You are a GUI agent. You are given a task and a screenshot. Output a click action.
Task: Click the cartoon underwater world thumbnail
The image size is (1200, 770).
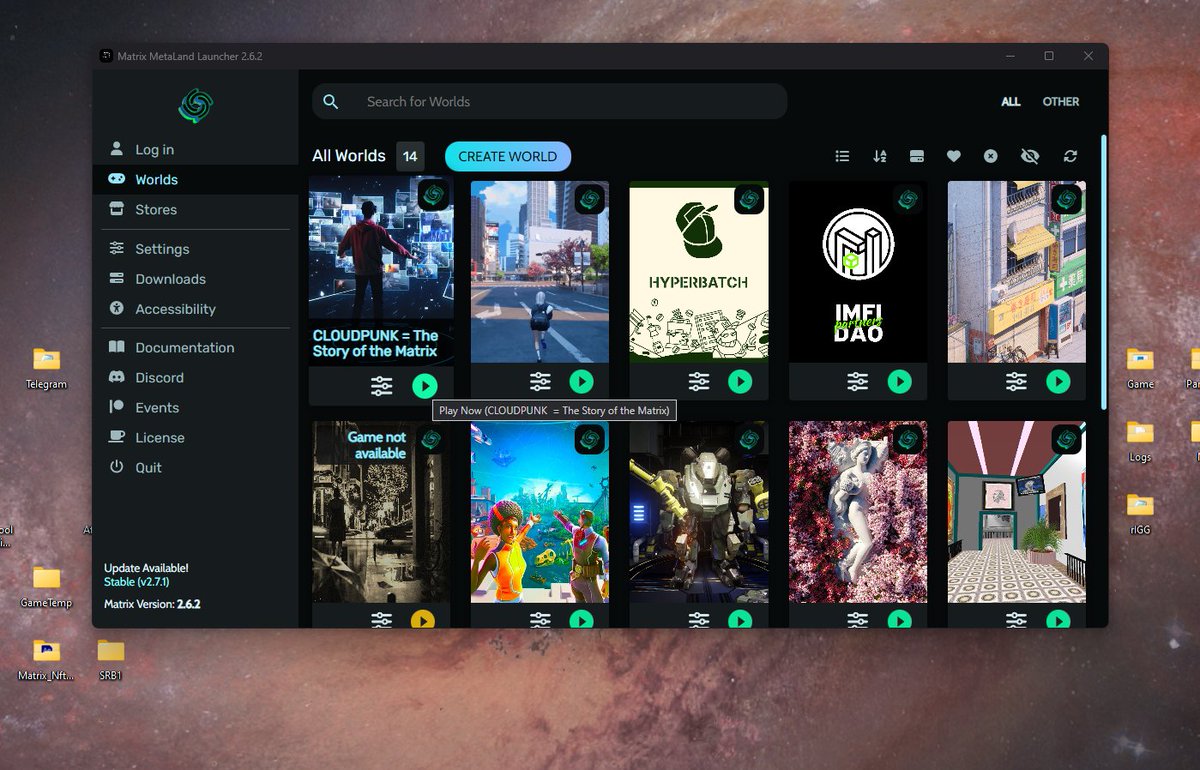click(539, 511)
